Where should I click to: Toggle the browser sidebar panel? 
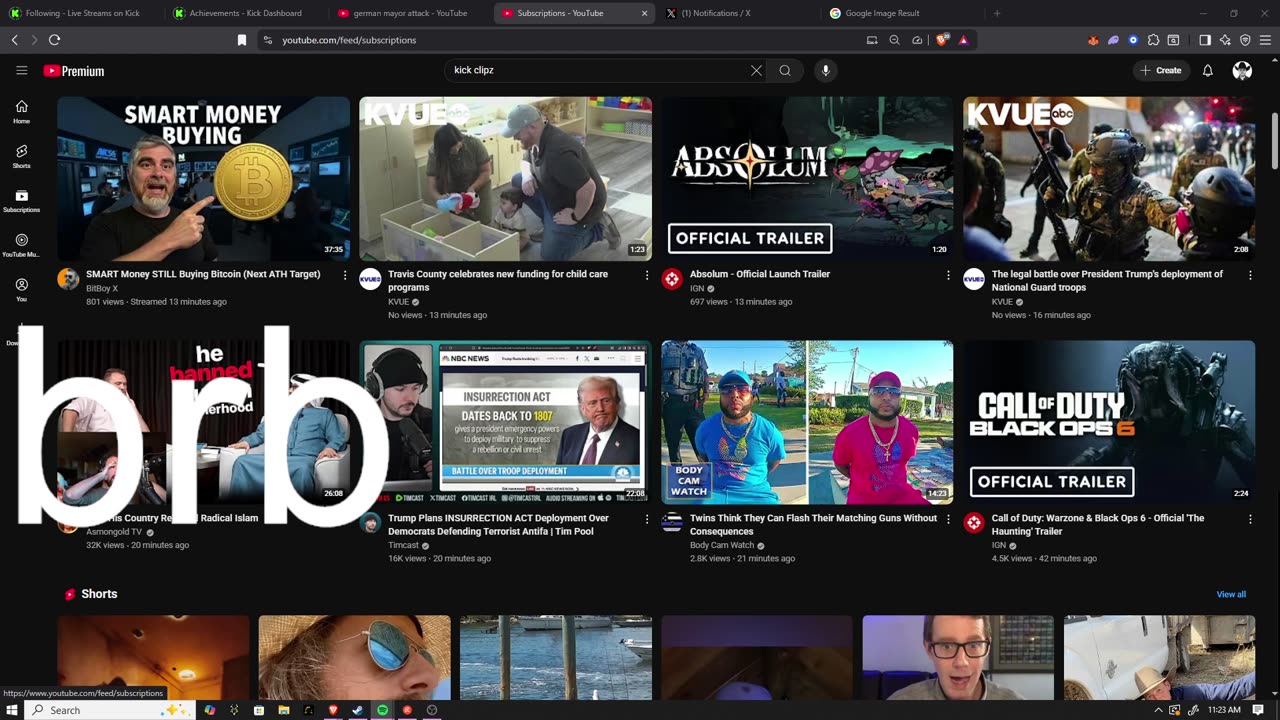pos(1205,40)
